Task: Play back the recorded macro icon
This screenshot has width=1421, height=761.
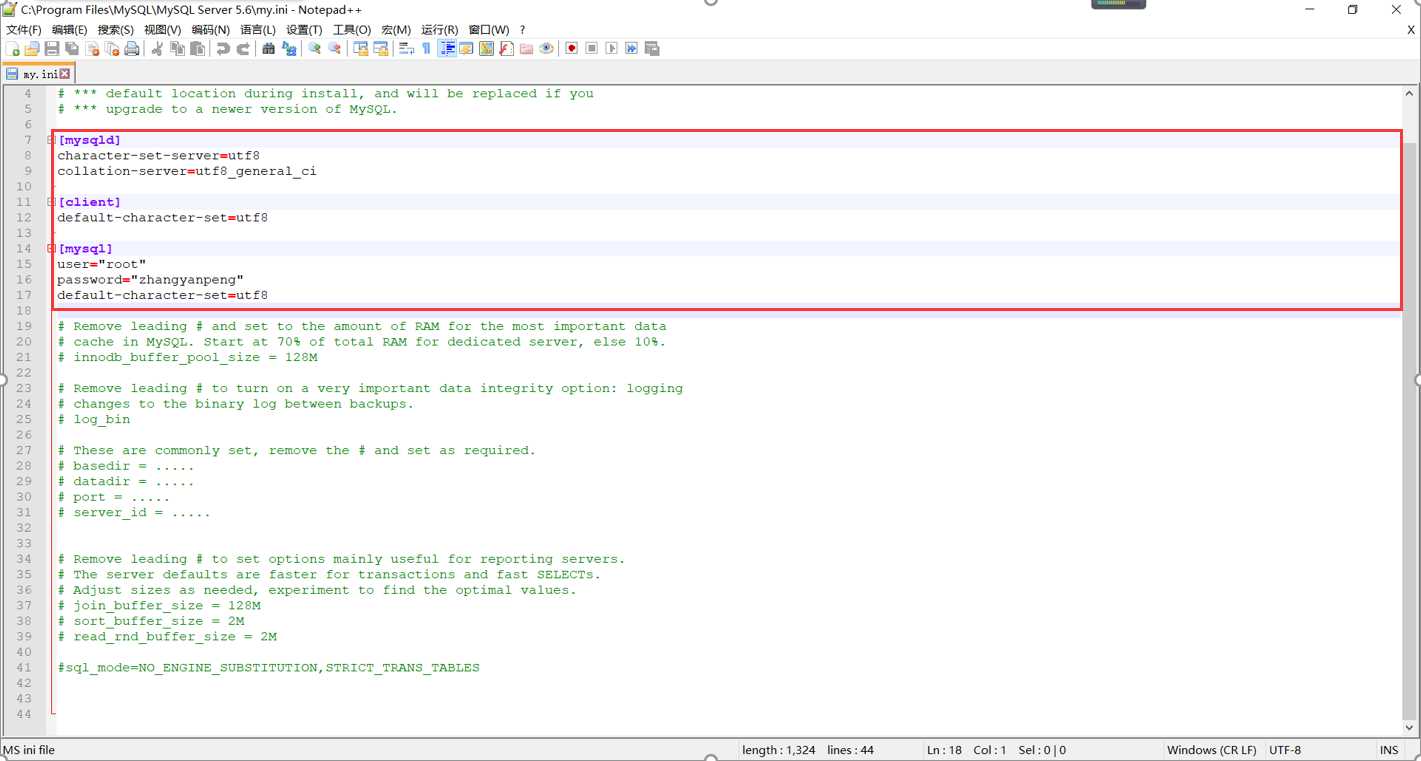Action: click(611, 48)
